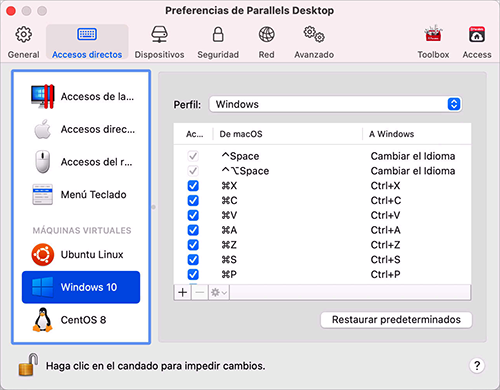The height and width of the screenshot is (390, 500).
Task: Add a new shortcut with plus button
Action: (183, 293)
